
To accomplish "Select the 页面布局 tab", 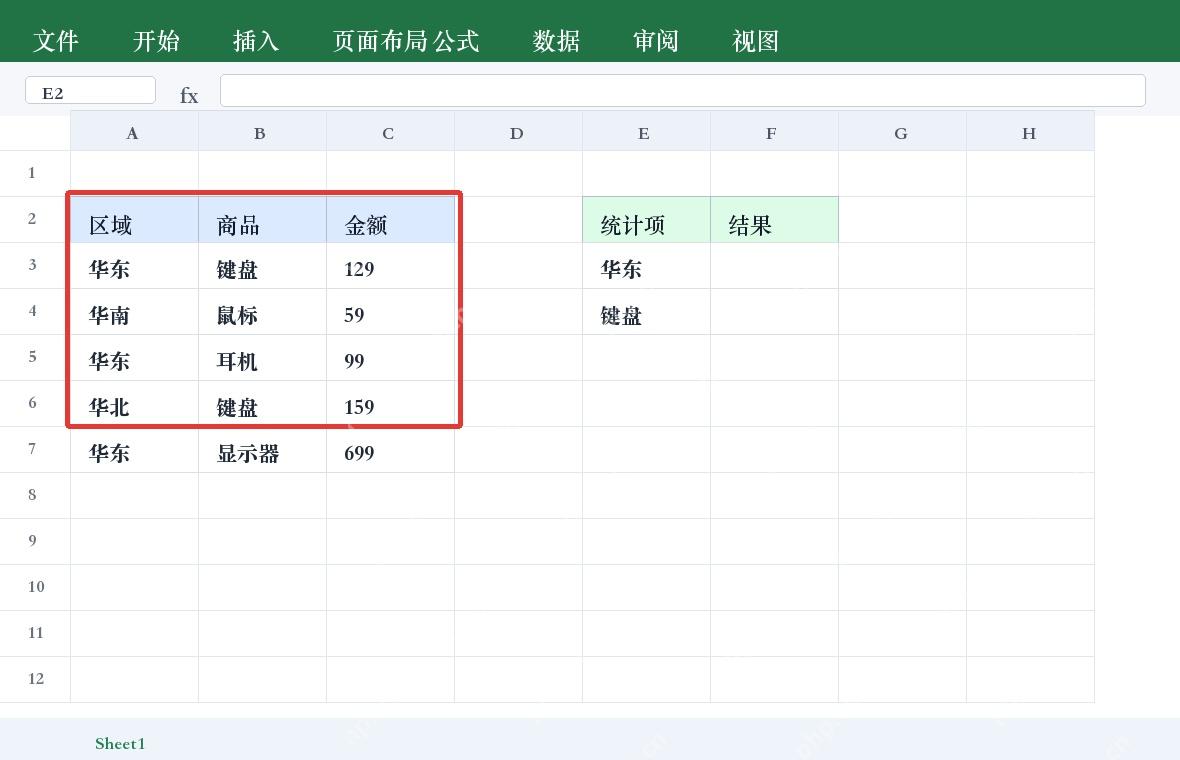I will click(380, 41).
